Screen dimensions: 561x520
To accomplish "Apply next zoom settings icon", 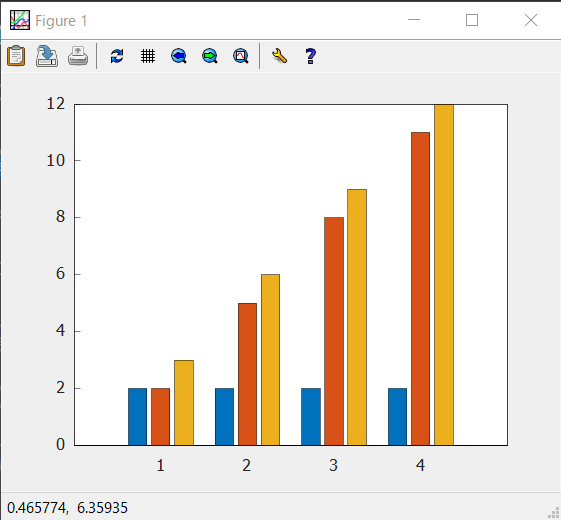I will click(x=210, y=56).
